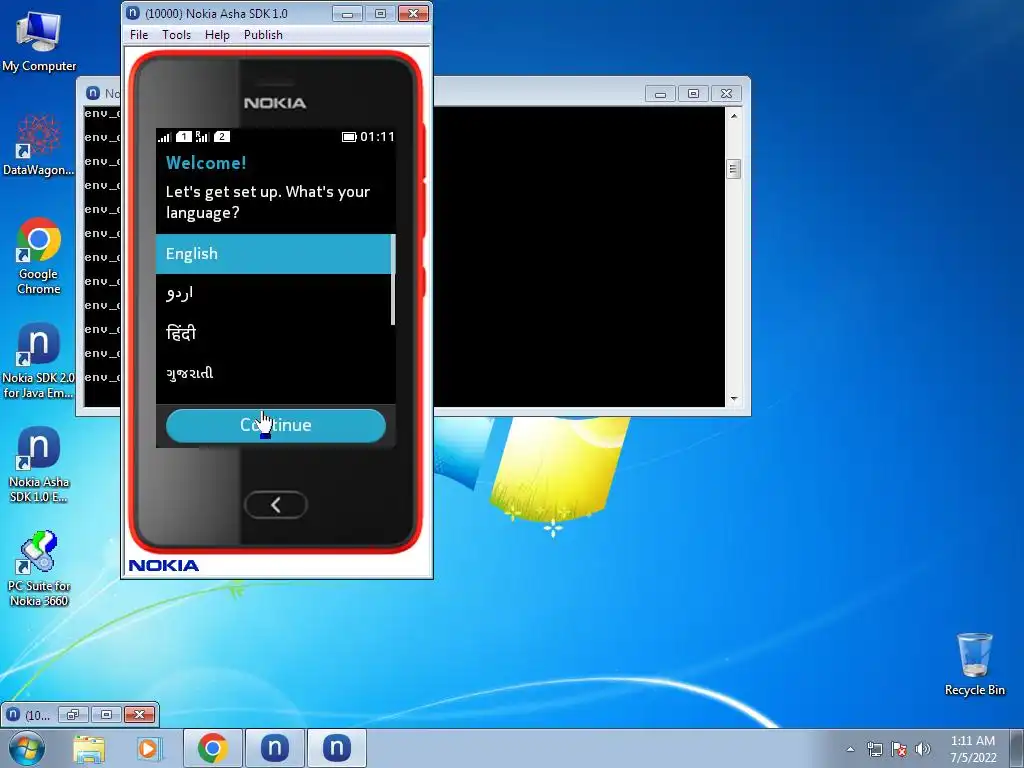Select the Urdu language option

[x=274, y=293]
